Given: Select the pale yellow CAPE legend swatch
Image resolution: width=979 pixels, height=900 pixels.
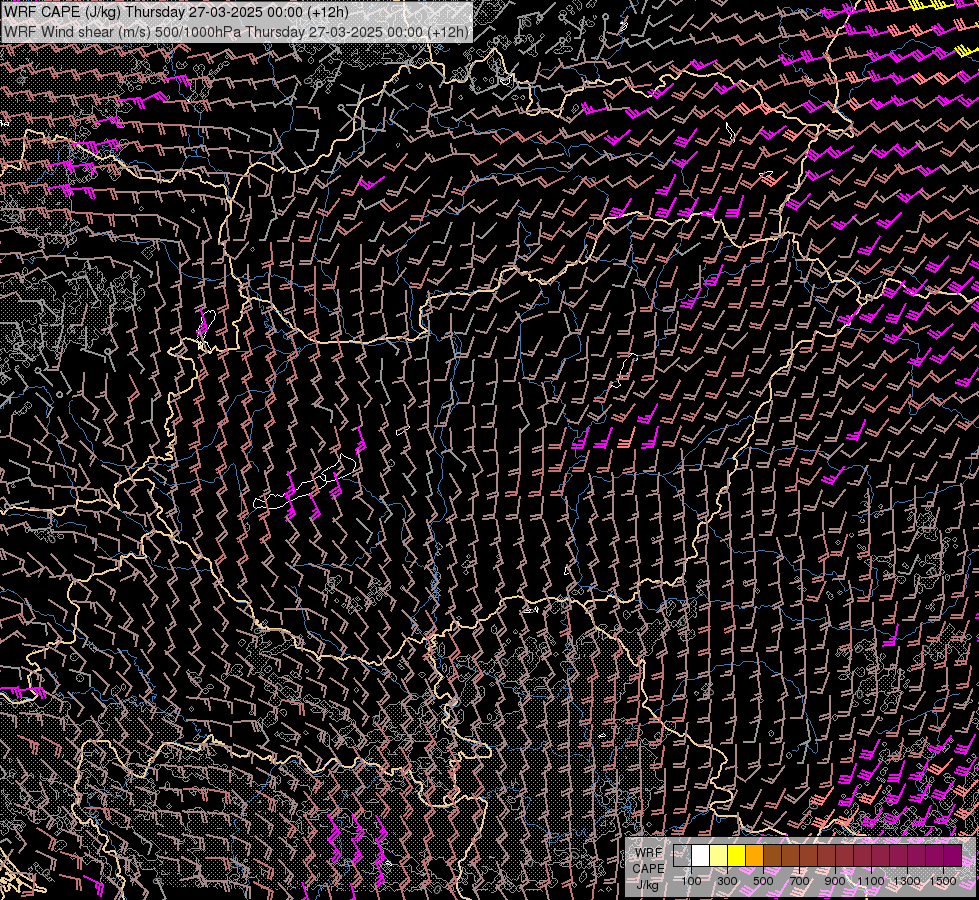Looking at the screenshot, I should click(x=719, y=856).
